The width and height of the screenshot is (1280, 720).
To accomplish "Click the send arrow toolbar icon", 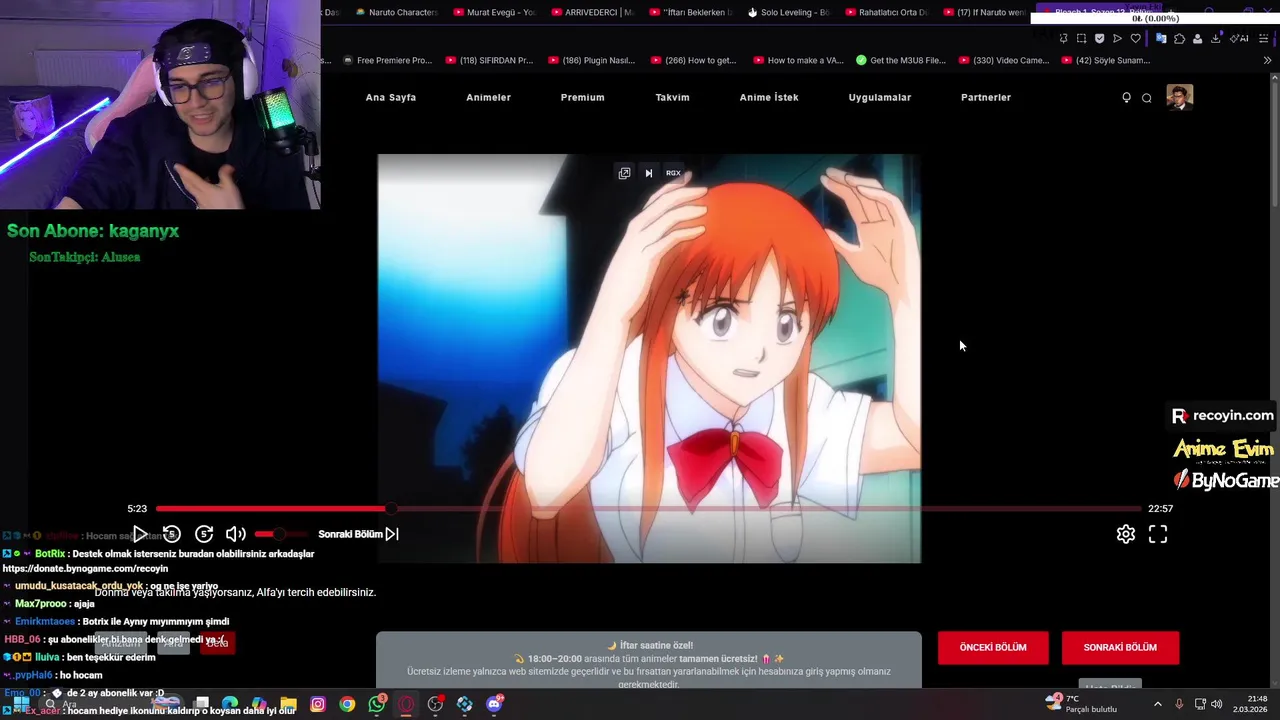I will tap(1117, 38).
